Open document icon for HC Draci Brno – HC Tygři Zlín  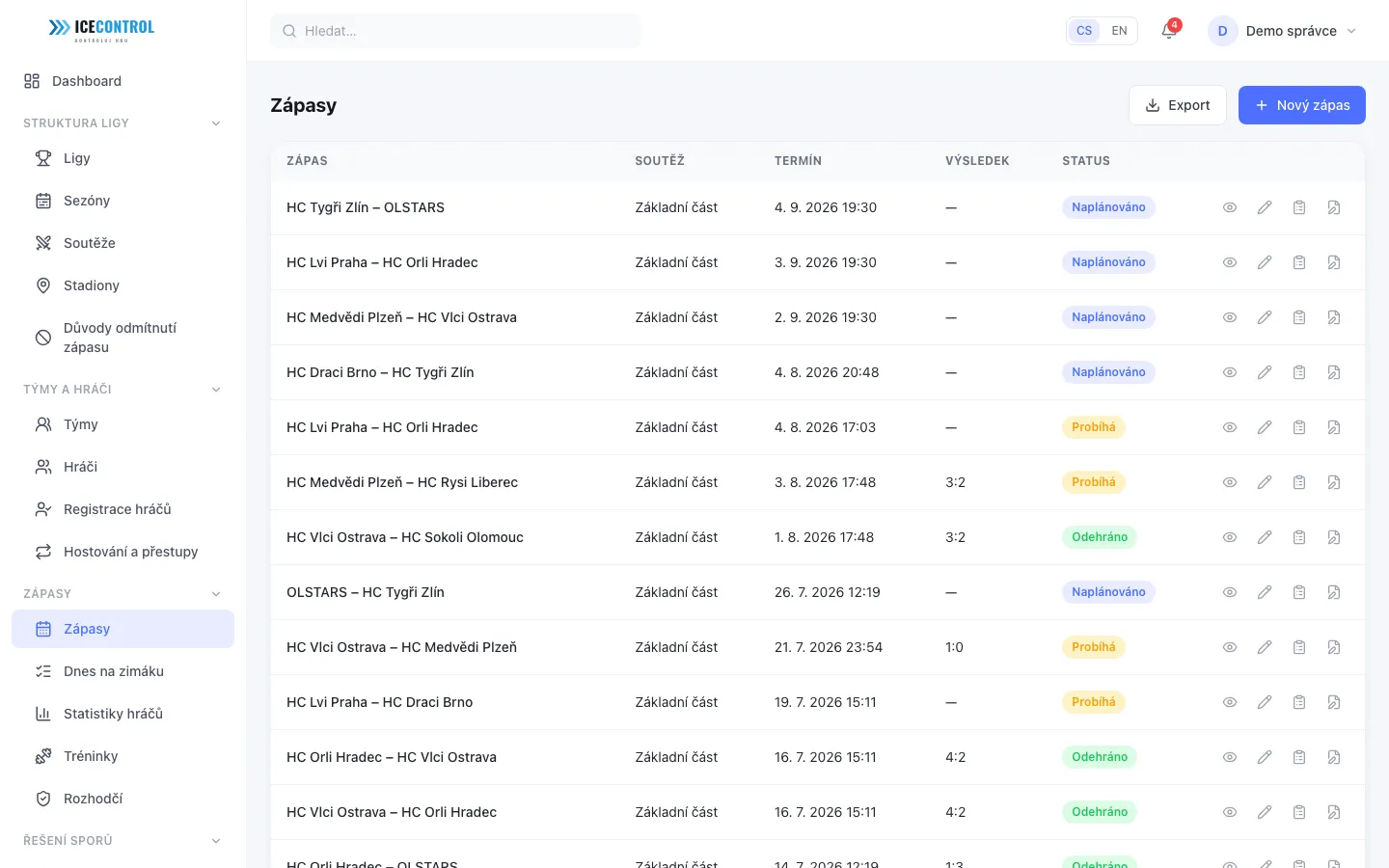(1334, 372)
